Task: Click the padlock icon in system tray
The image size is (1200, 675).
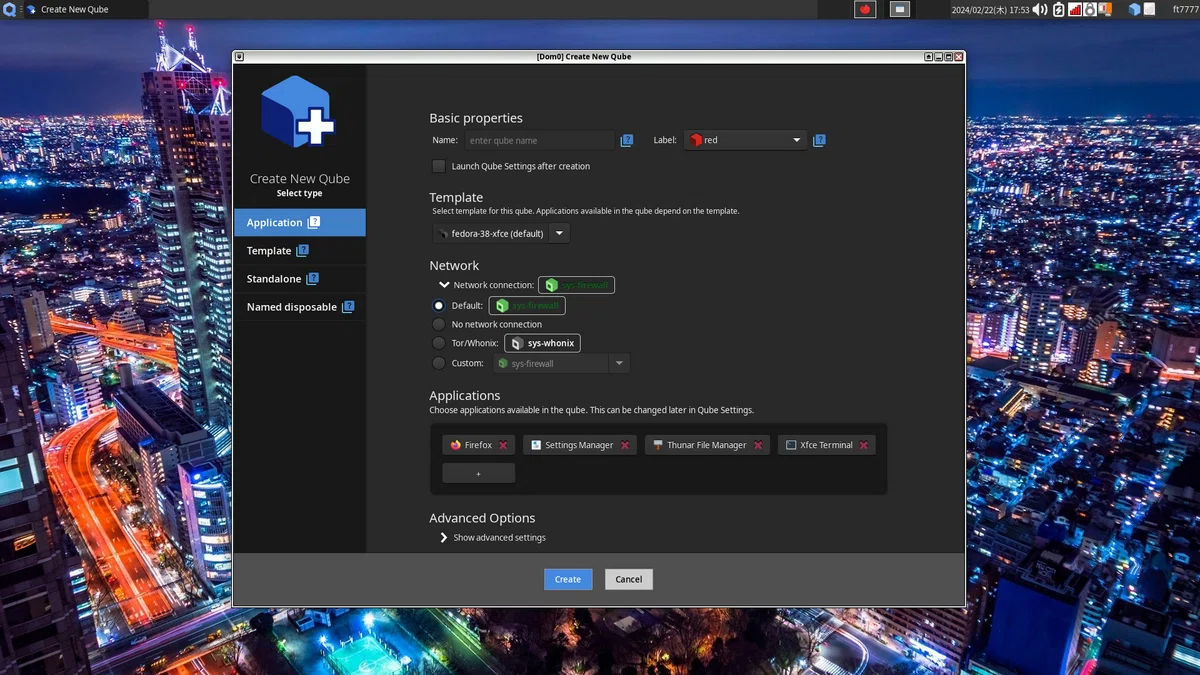Action: click(x=1090, y=9)
